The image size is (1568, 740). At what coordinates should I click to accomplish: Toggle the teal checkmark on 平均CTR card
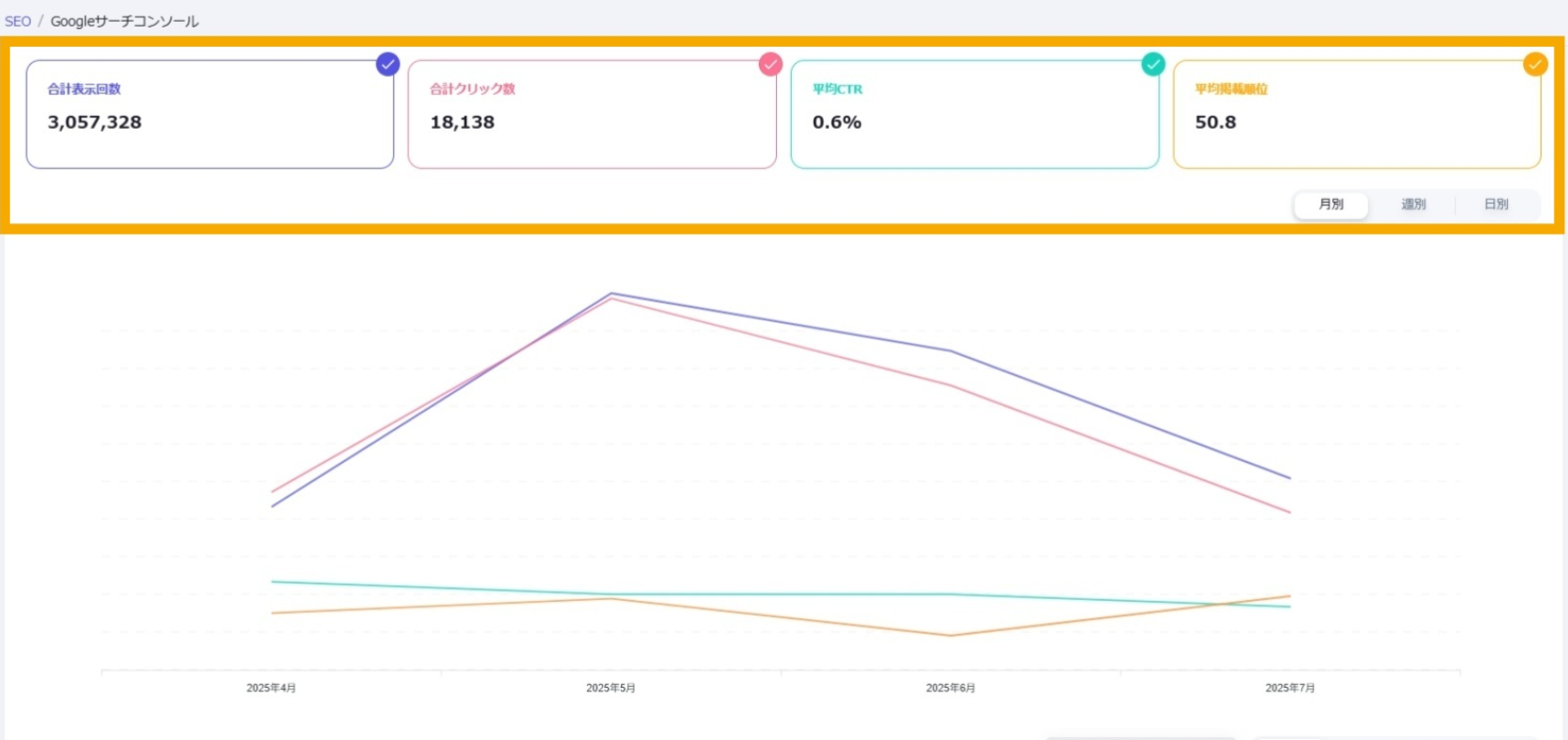point(1153,64)
